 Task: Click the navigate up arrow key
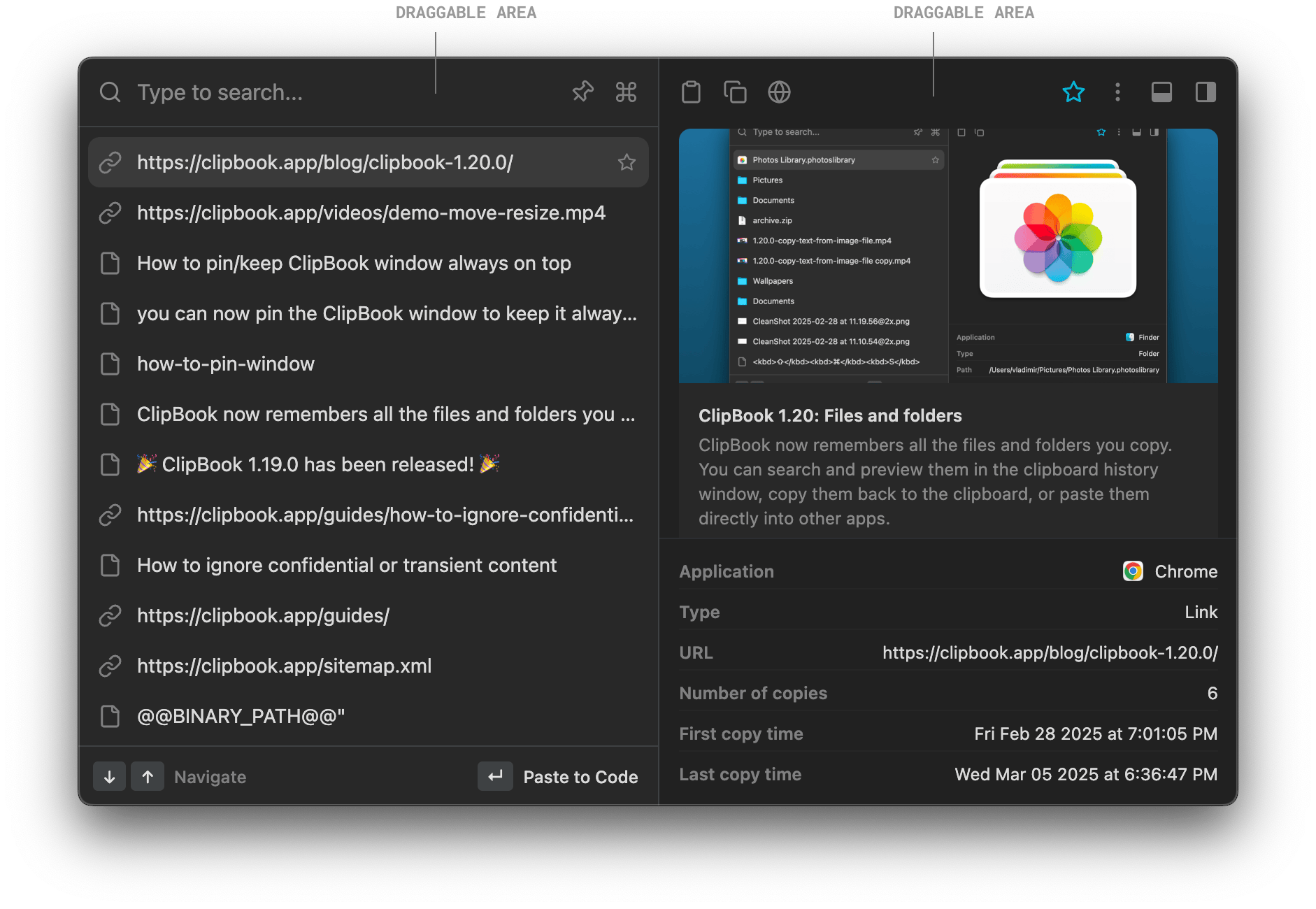tap(148, 776)
